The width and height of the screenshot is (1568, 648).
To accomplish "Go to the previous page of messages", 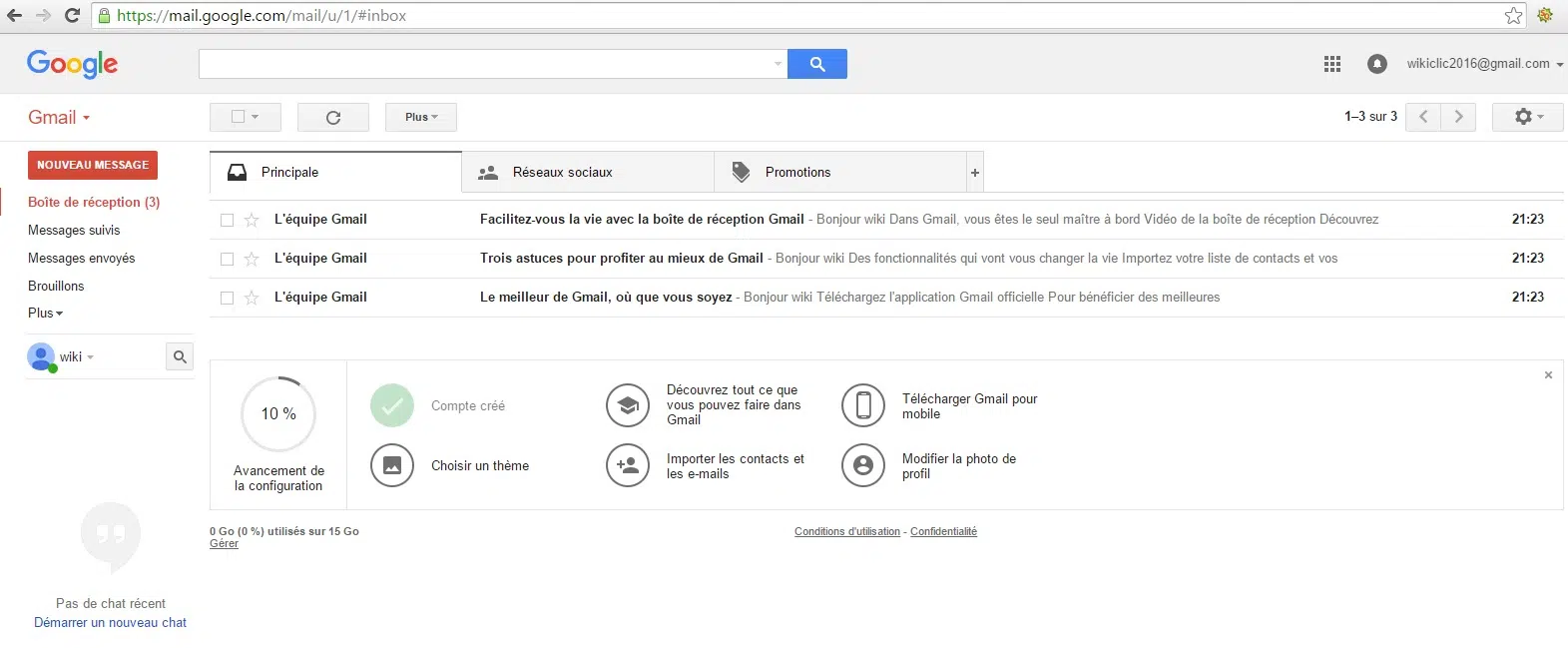I will click(x=1423, y=117).
